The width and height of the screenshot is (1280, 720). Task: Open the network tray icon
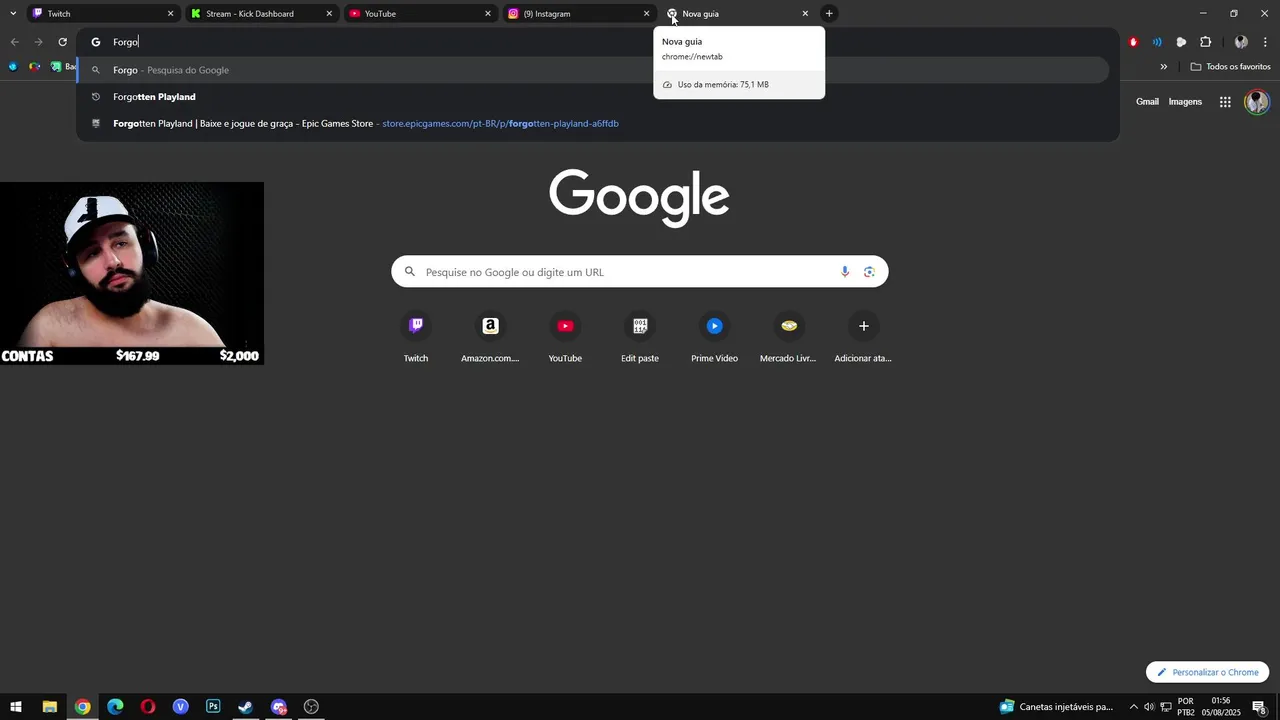(1166, 707)
